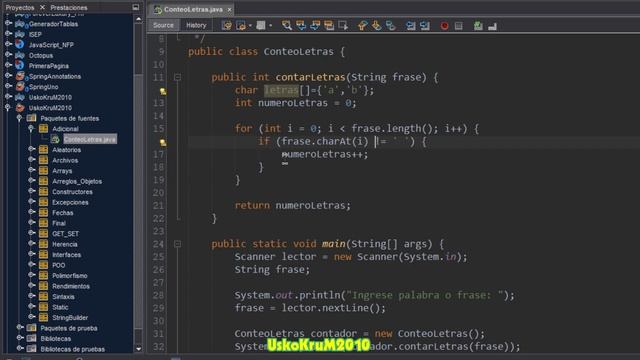Viewport: 640px width, 360px height.
Task: Select the GET_SET package
Action: coord(65,233)
